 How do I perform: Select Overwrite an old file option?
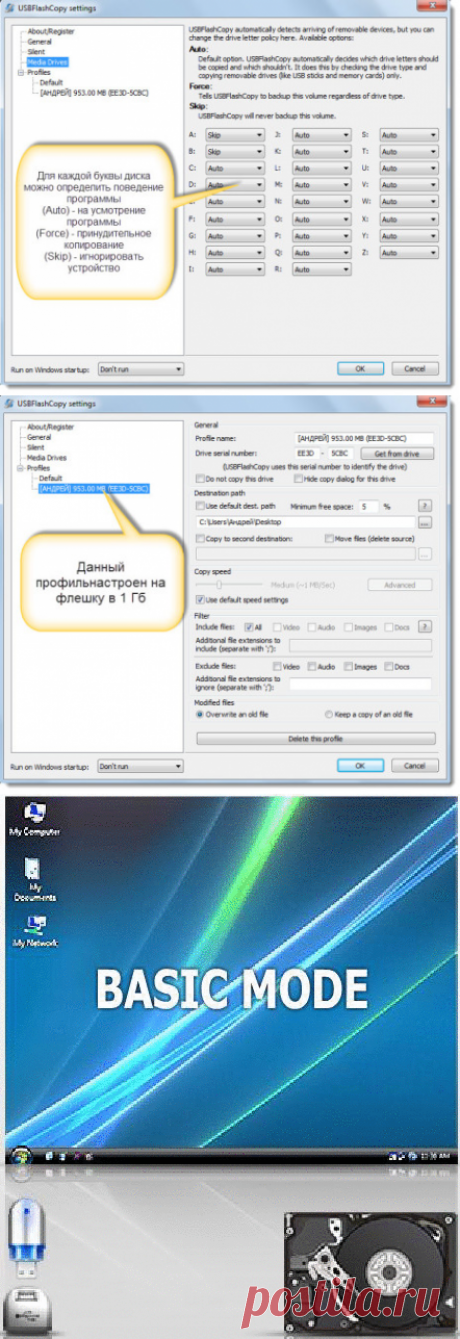point(200,714)
